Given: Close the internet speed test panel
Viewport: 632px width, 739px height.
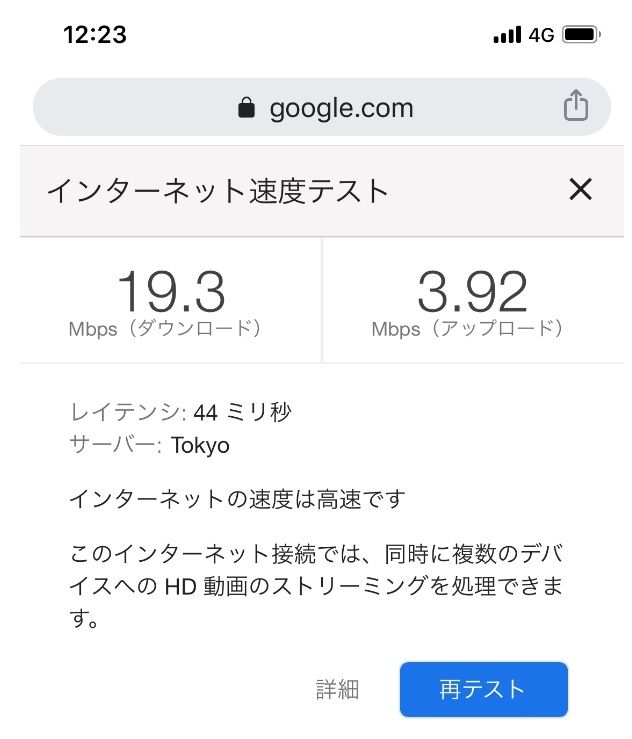Looking at the screenshot, I should pos(580,189).
